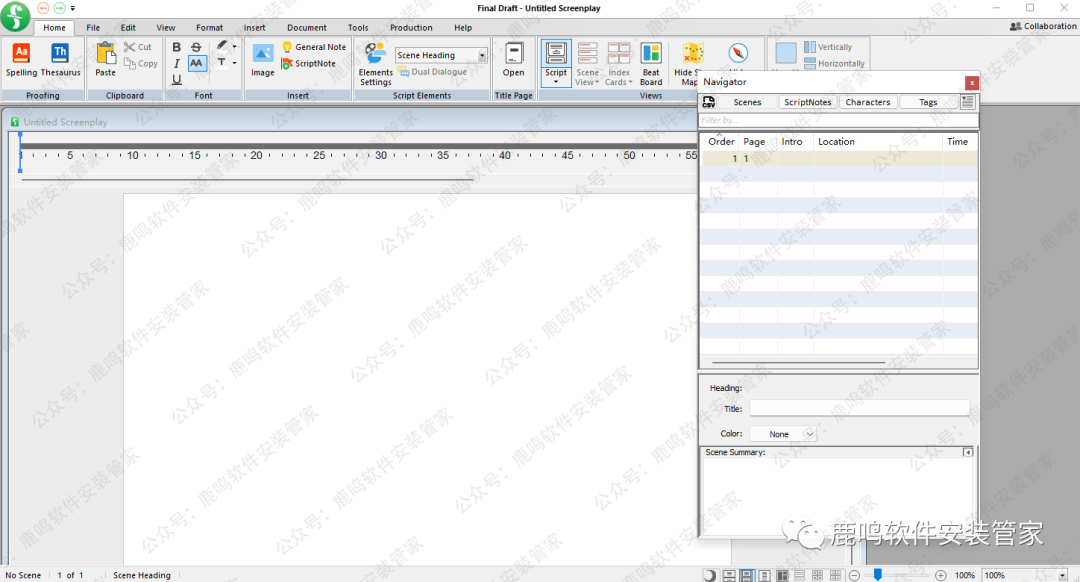Viewport: 1080px width, 582px height.
Task: Open the Edit menu
Action: click(128, 28)
